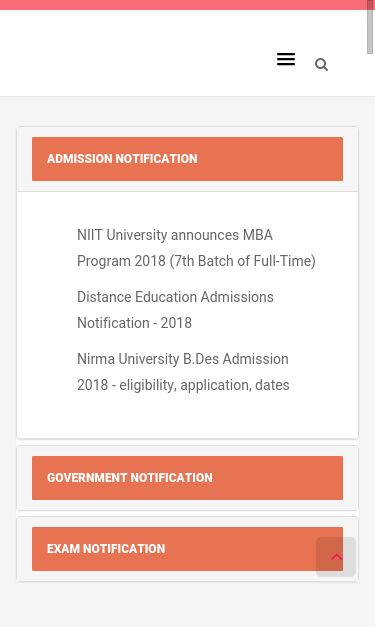Open NIIT University announces MBA link
Image resolution: width=375 pixels, height=627 pixels.
point(196,248)
